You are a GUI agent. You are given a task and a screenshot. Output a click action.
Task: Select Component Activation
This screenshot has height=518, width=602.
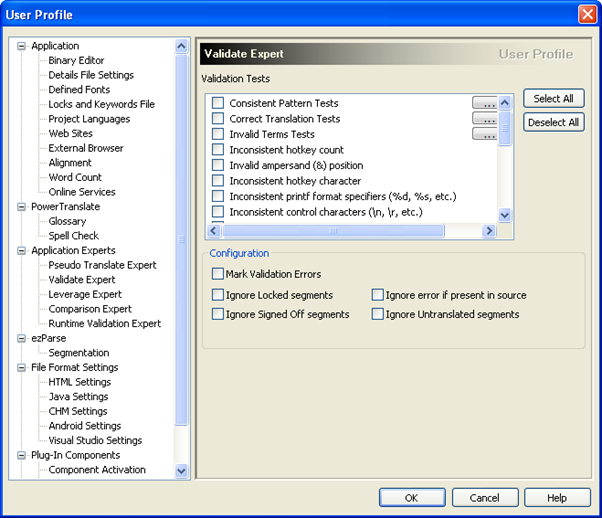click(97, 470)
